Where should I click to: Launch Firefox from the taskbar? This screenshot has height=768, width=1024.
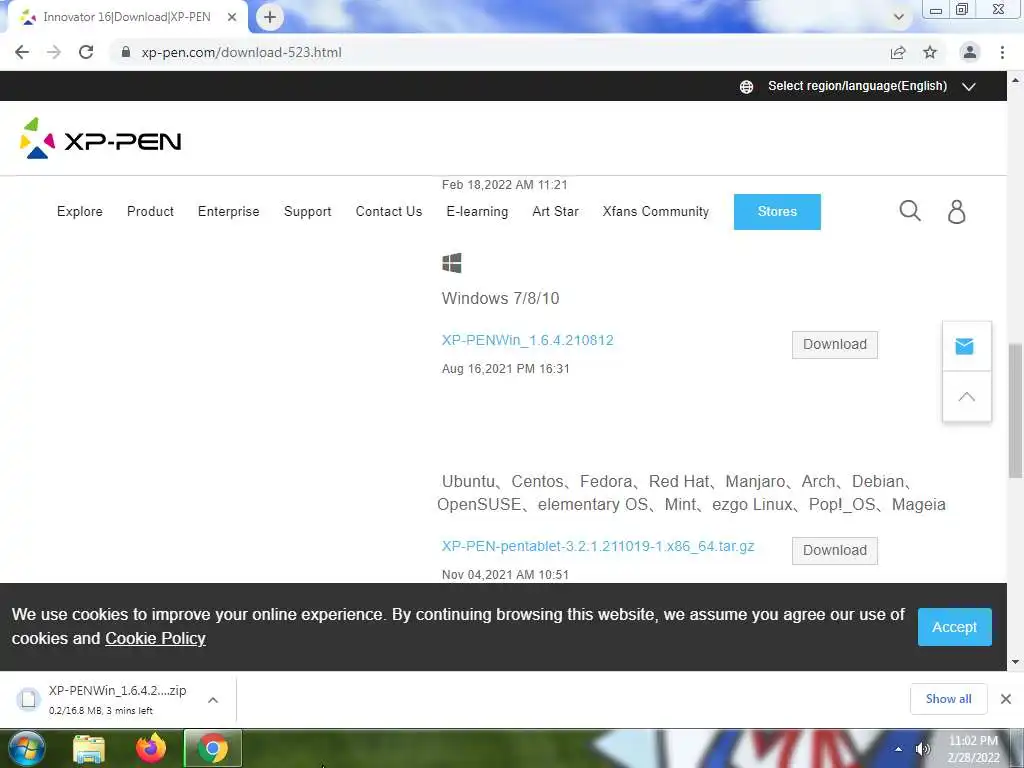tap(151, 748)
